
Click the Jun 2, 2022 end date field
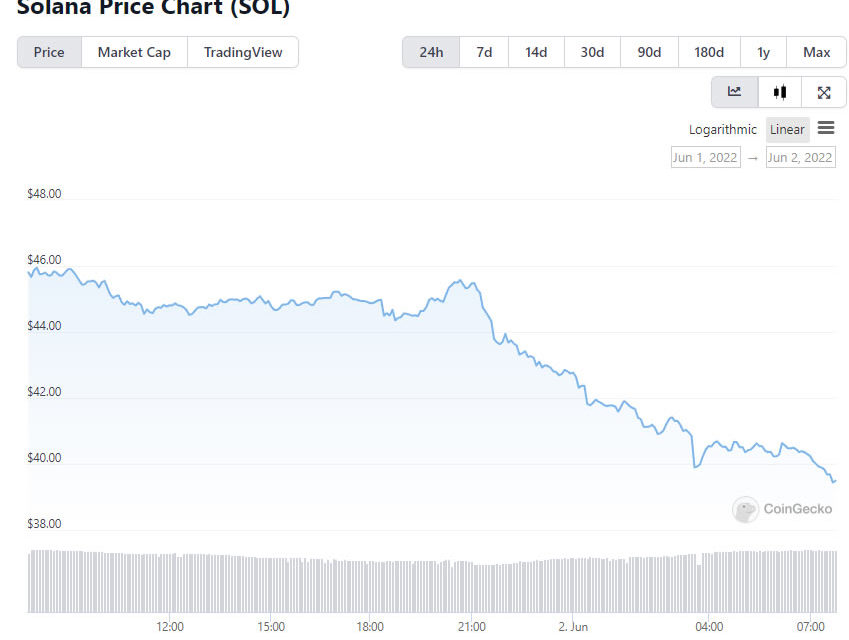[x=800, y=157]
